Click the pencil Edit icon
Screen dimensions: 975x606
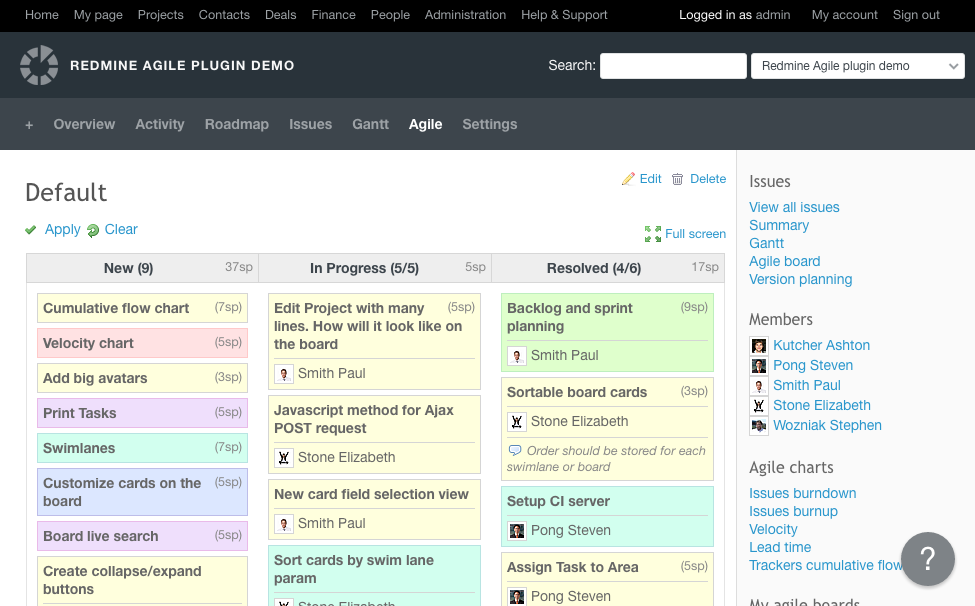click(628, 179)
